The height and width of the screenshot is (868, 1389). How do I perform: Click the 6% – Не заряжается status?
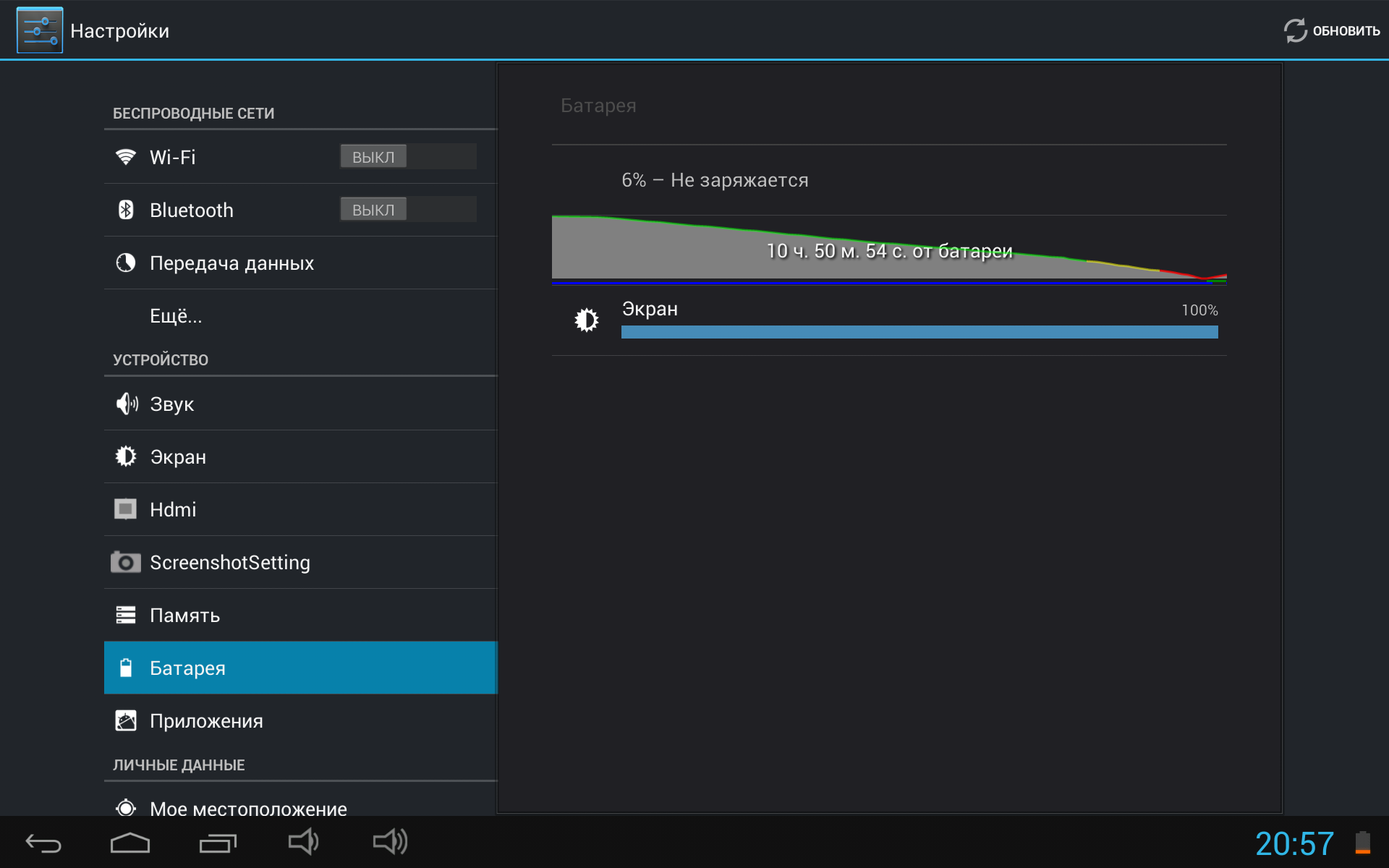coord(715,180)
